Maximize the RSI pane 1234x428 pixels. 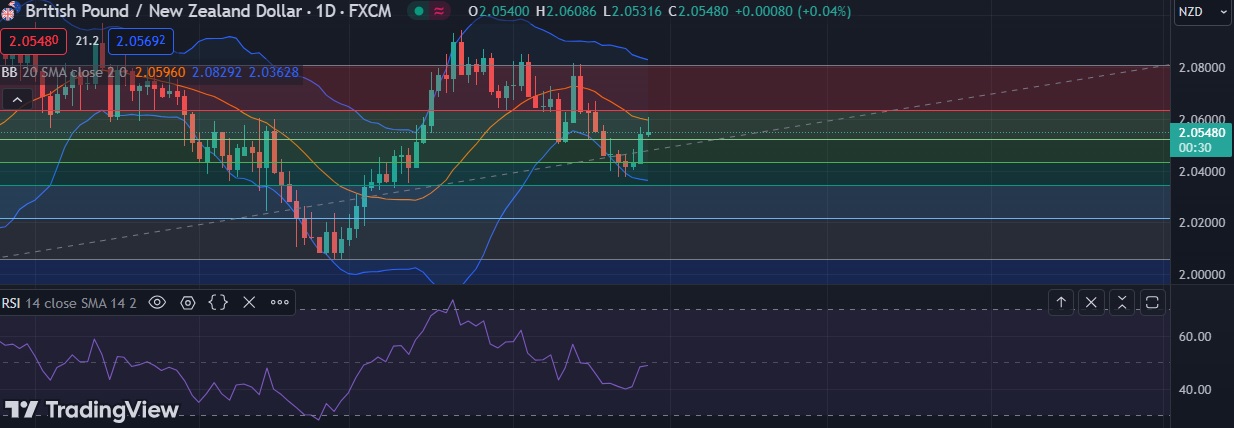click(x=1152, y=301)
